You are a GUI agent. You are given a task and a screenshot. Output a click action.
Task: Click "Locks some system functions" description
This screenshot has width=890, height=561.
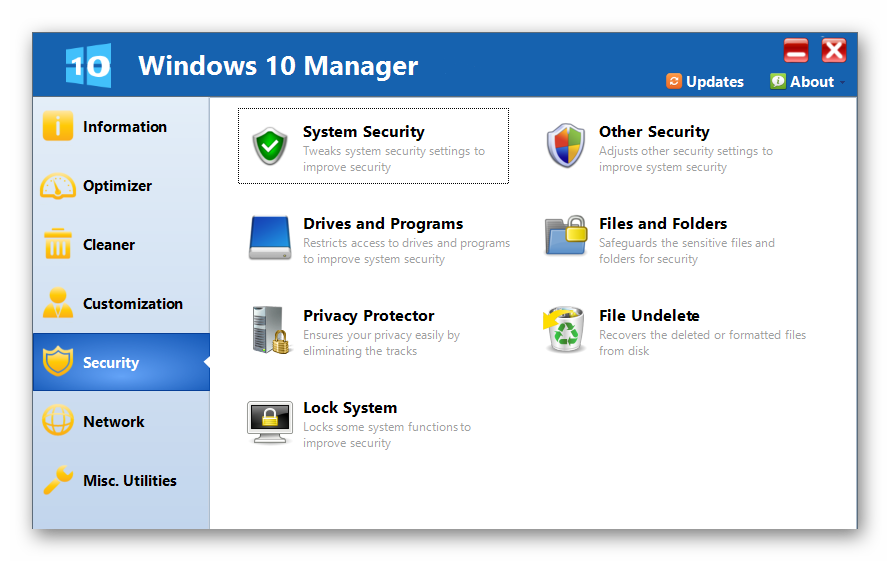[x=387, y=435]
